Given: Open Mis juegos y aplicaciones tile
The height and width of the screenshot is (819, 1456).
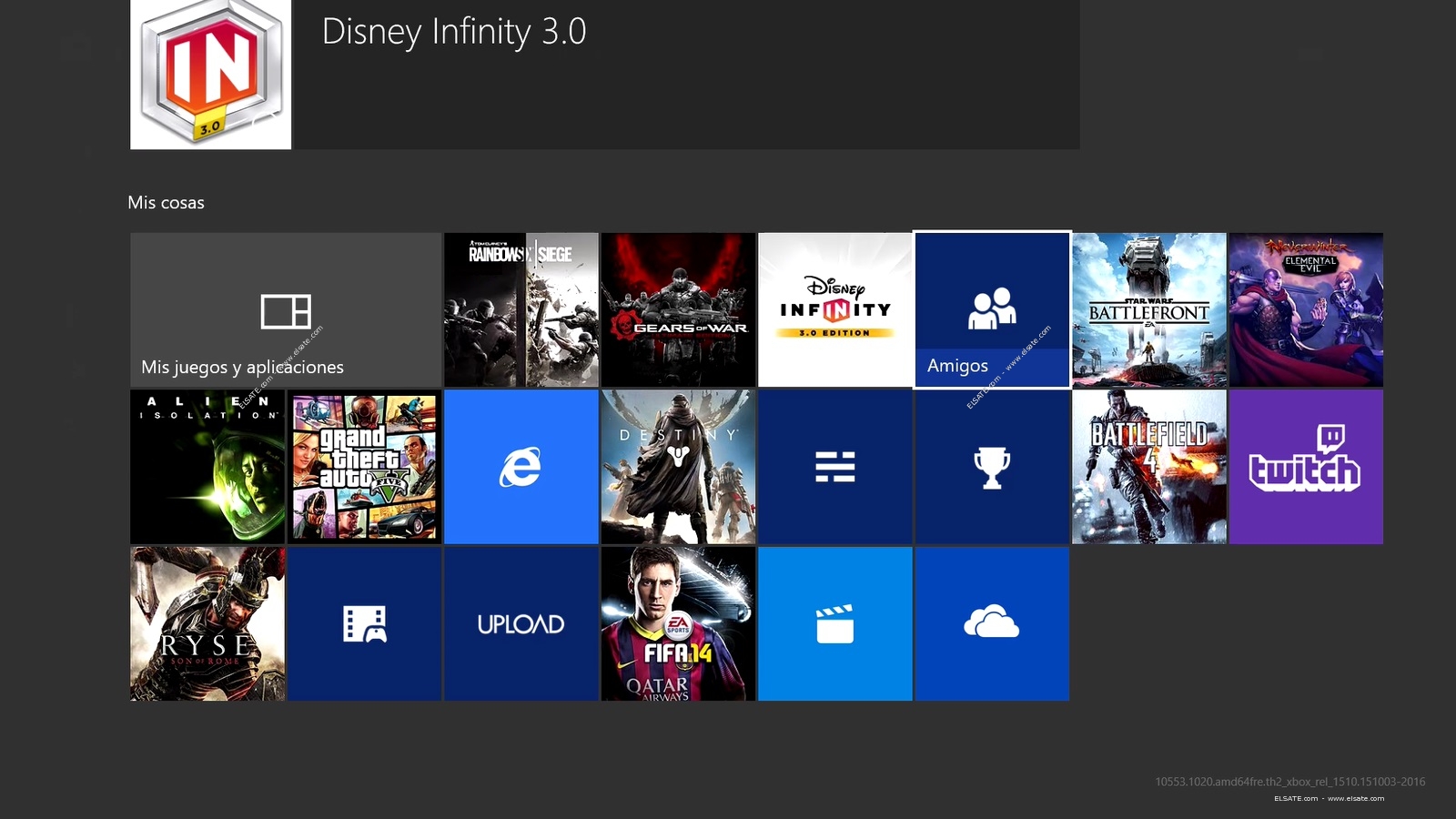Looking at the screenshot, I should (286, 309).
